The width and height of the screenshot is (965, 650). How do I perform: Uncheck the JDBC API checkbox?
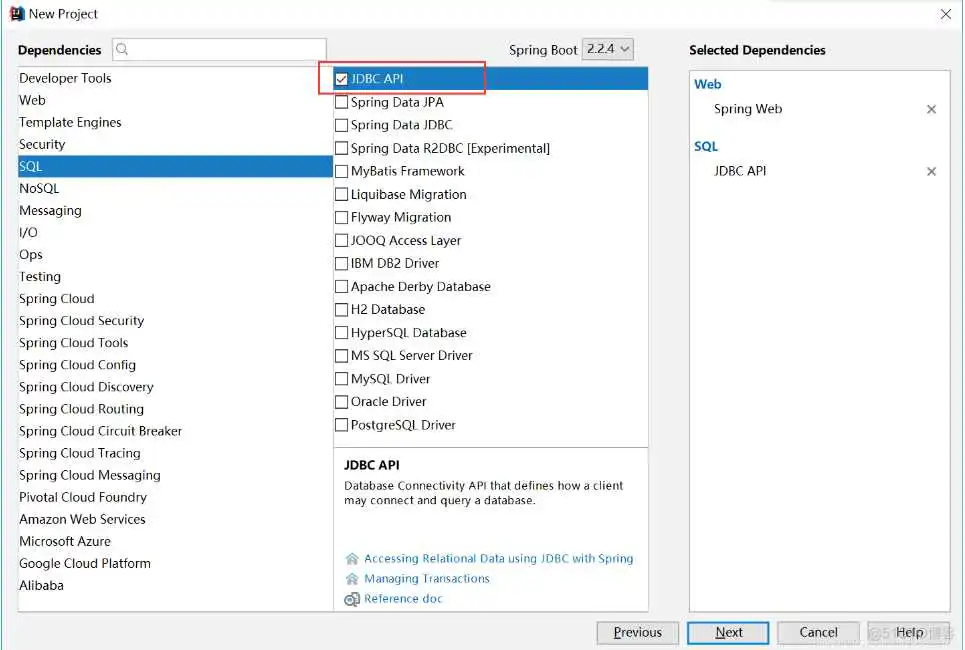click(342, 79)
